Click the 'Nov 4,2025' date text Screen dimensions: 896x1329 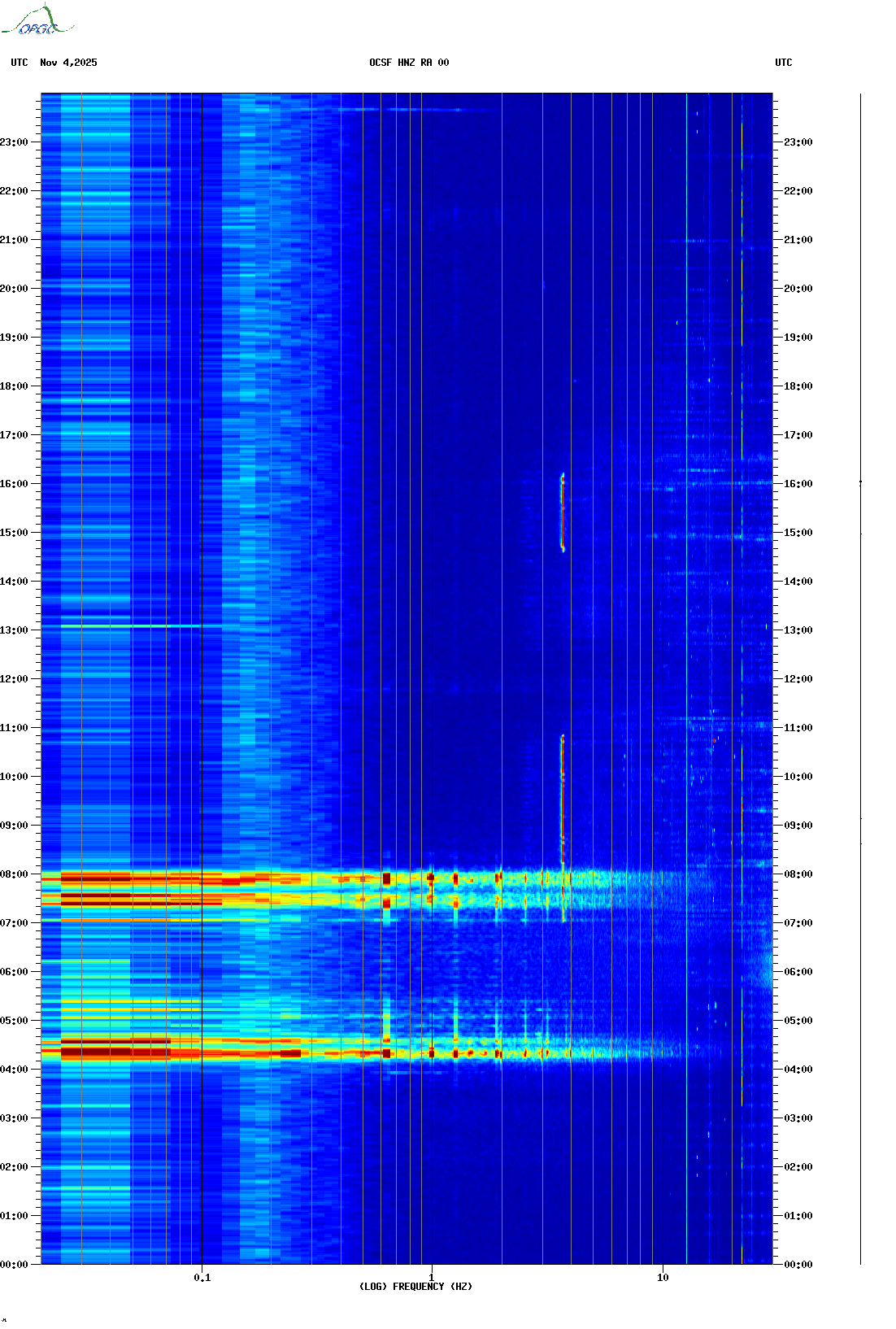(x=68, y=63)
